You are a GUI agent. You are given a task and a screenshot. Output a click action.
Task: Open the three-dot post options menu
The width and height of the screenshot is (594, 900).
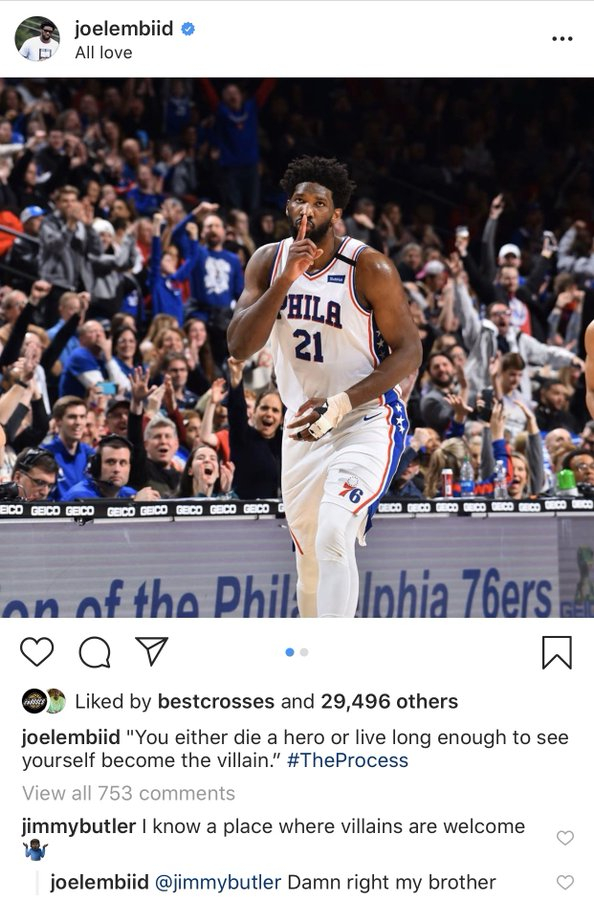pos(562,38)
